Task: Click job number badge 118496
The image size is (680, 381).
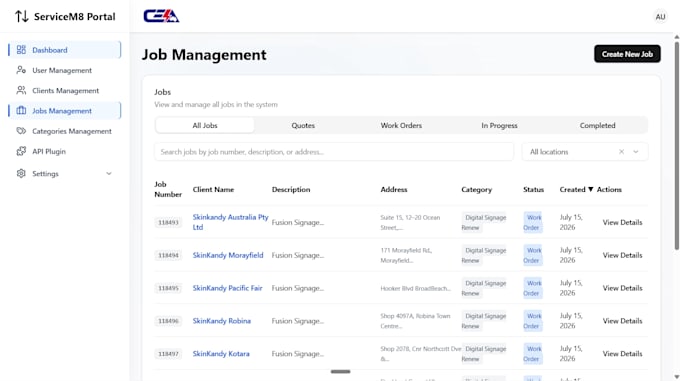Action: coord(168,321)
